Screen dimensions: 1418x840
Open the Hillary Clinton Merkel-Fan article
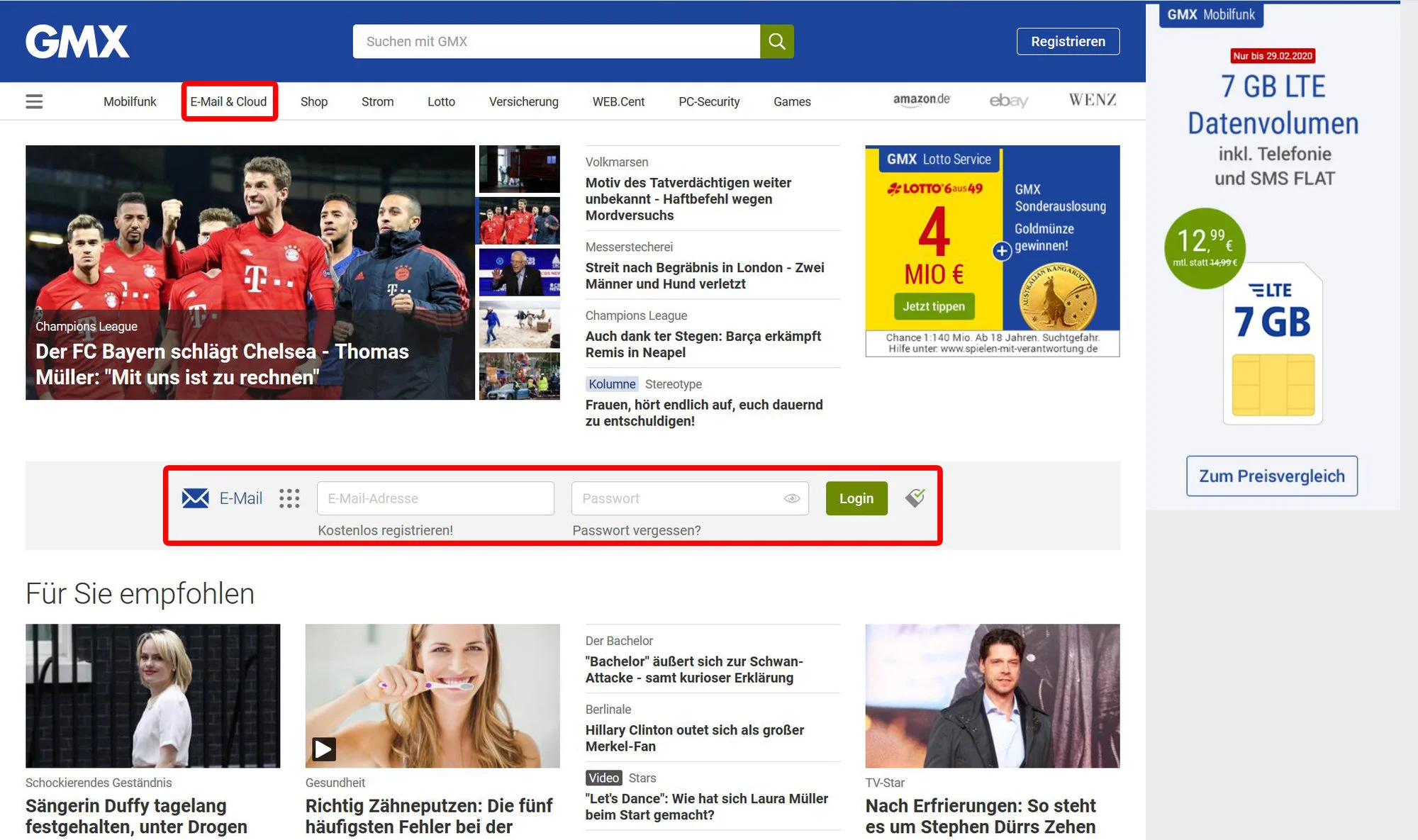coord(695,738)
